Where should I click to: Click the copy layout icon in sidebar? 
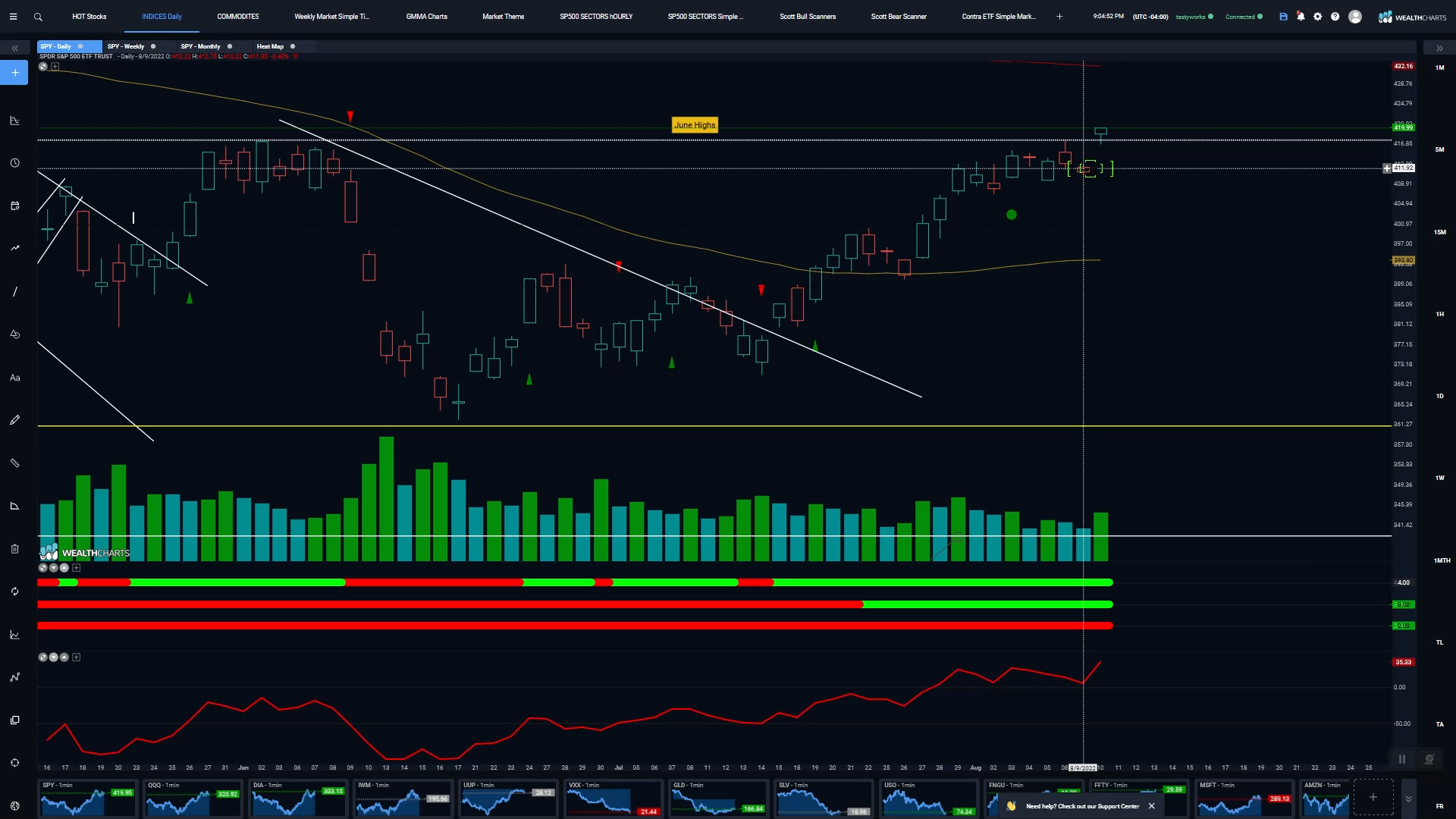[14, 720]
